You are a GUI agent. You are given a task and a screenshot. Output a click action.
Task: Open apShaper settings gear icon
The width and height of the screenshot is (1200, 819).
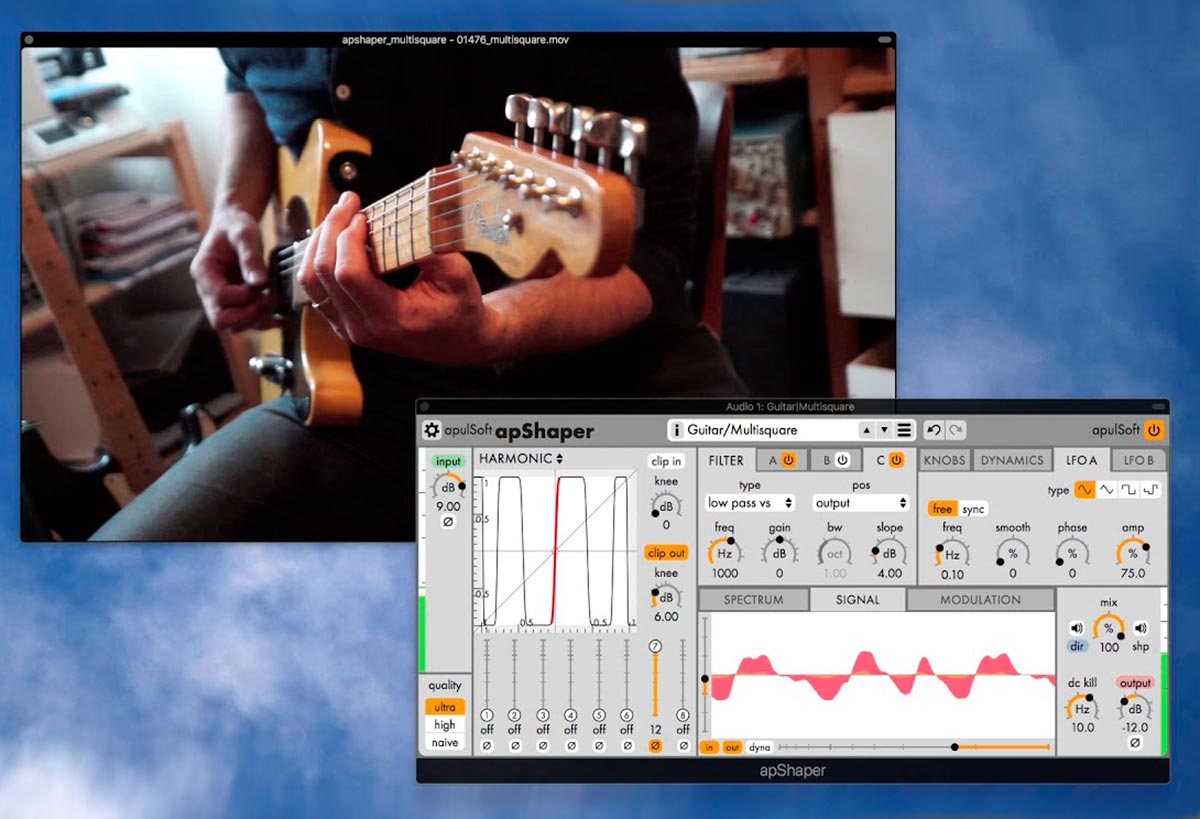coord(432,431)
